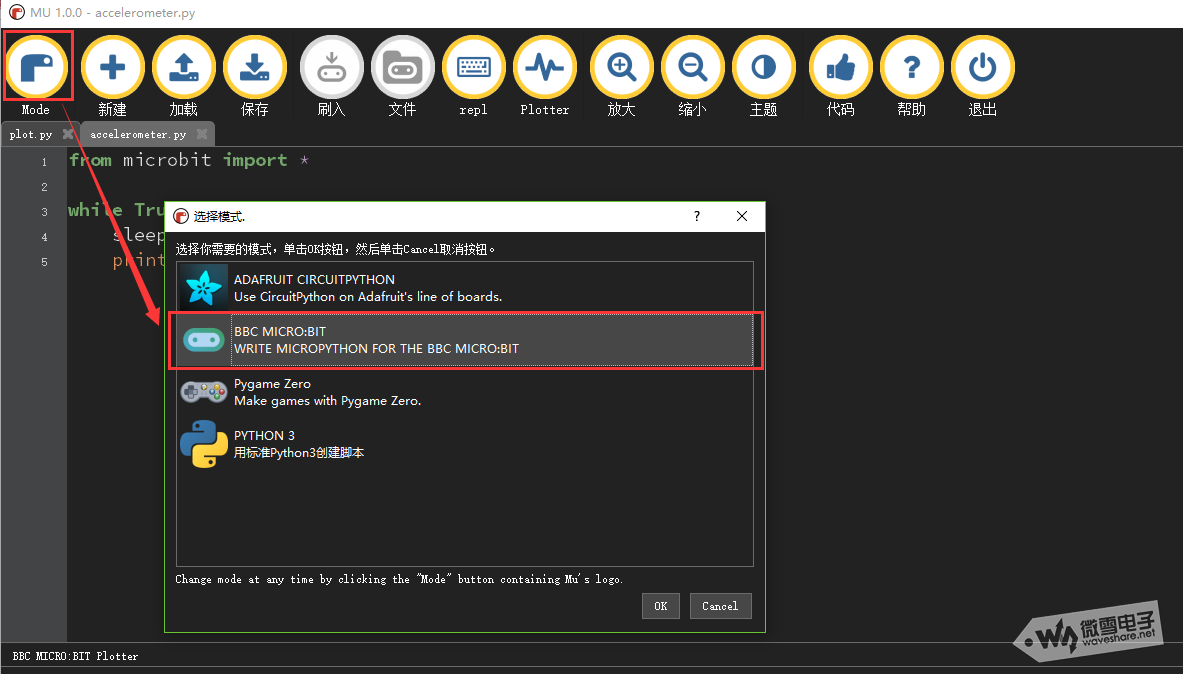Toggle the repl keyboard button

[x=473, y=68]
